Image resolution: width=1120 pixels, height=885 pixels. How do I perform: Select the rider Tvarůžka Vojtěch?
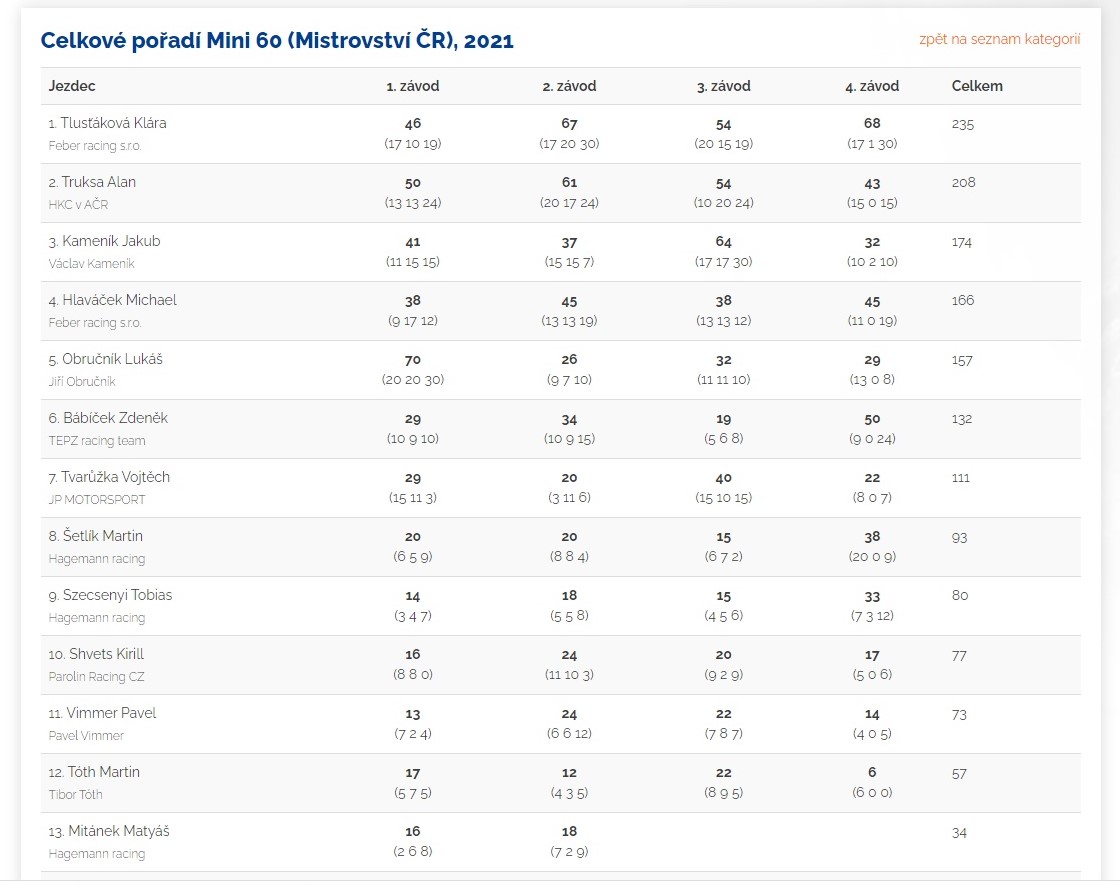115,476
